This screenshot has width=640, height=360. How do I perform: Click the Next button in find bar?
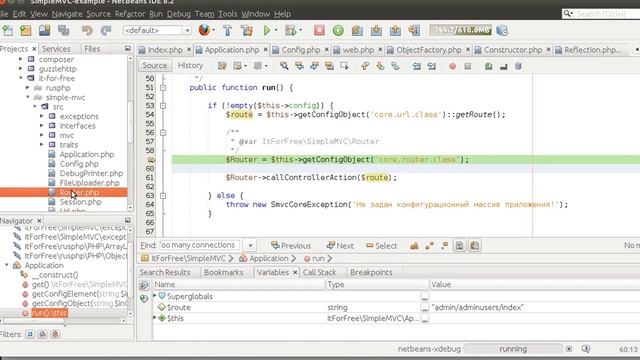pyautogui.click(x=340, y=246)
